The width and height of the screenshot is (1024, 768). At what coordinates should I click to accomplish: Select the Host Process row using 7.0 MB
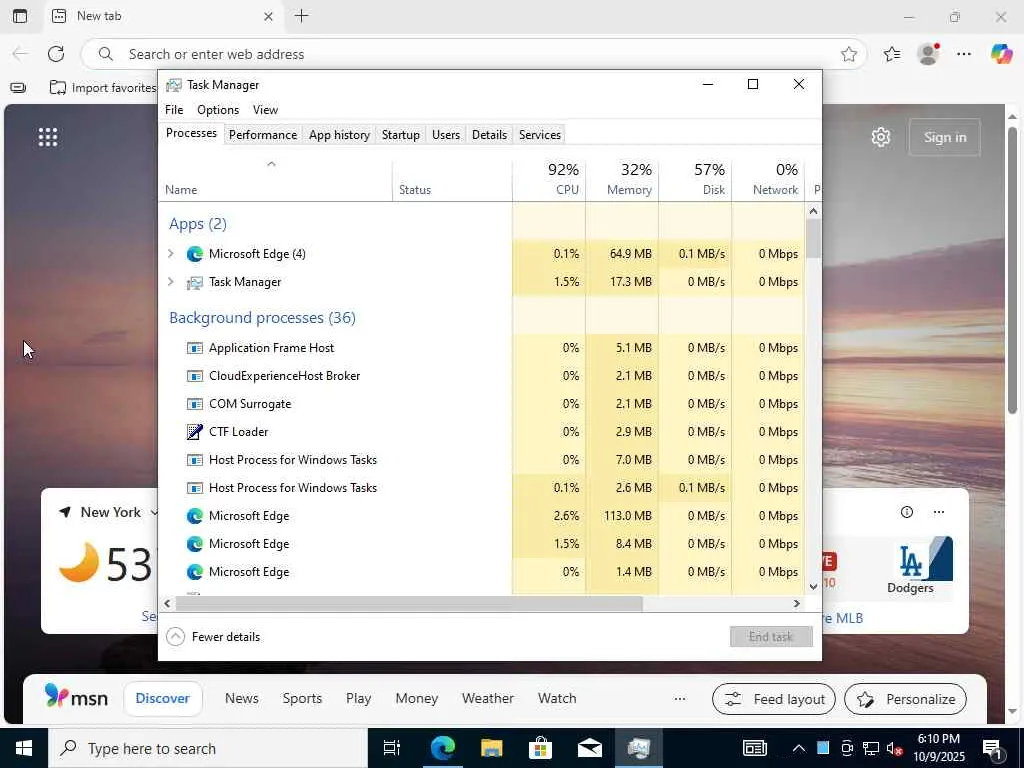click(x=482, y=460)
